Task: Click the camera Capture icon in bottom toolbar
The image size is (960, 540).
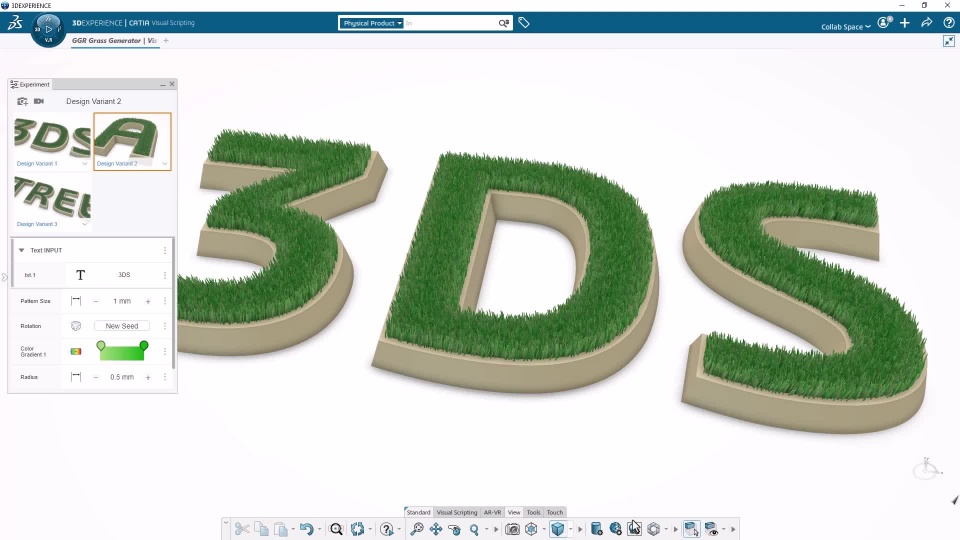Action: pos(512,529)
